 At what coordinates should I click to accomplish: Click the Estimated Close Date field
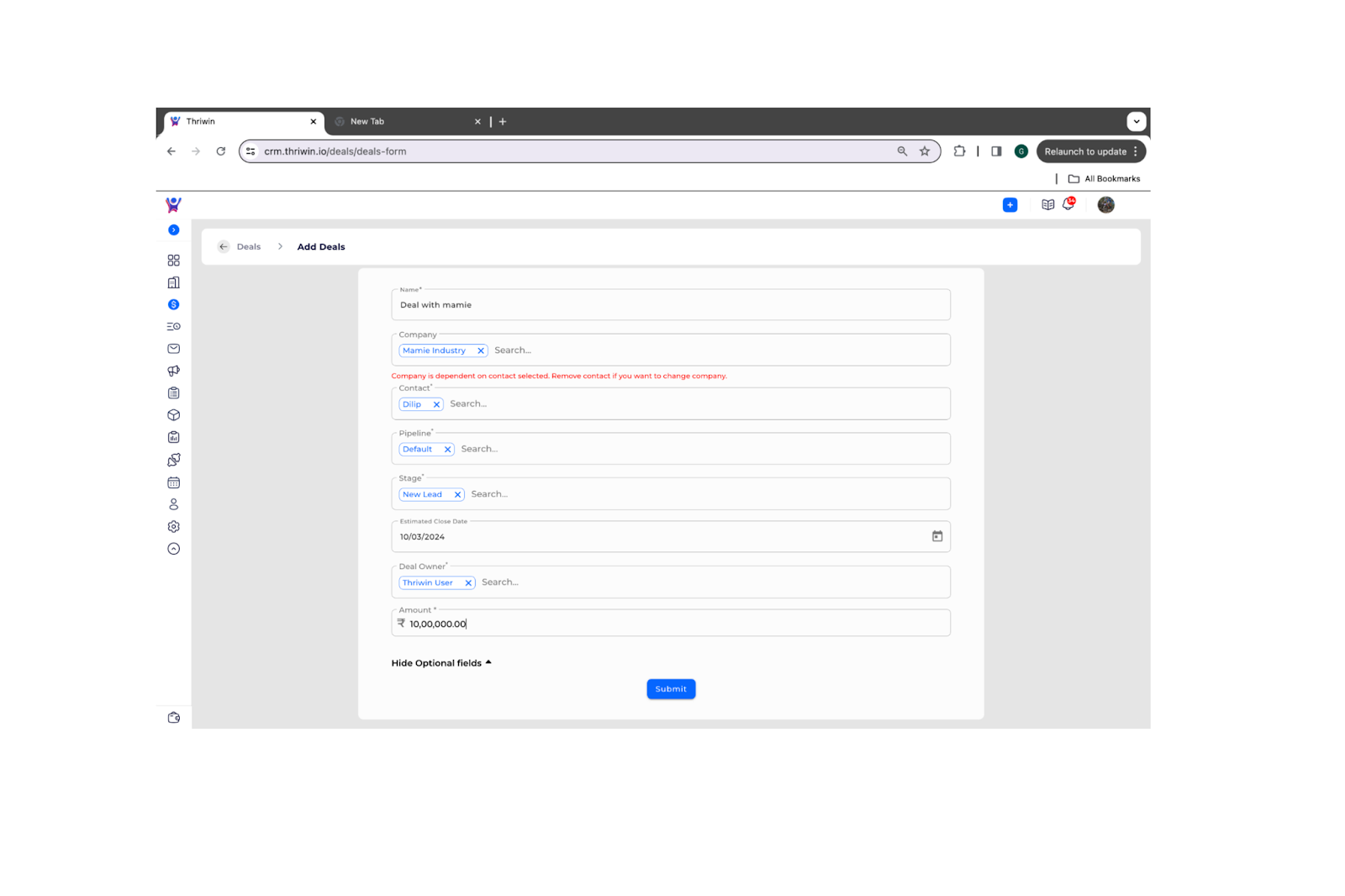(x=671, y=536)
